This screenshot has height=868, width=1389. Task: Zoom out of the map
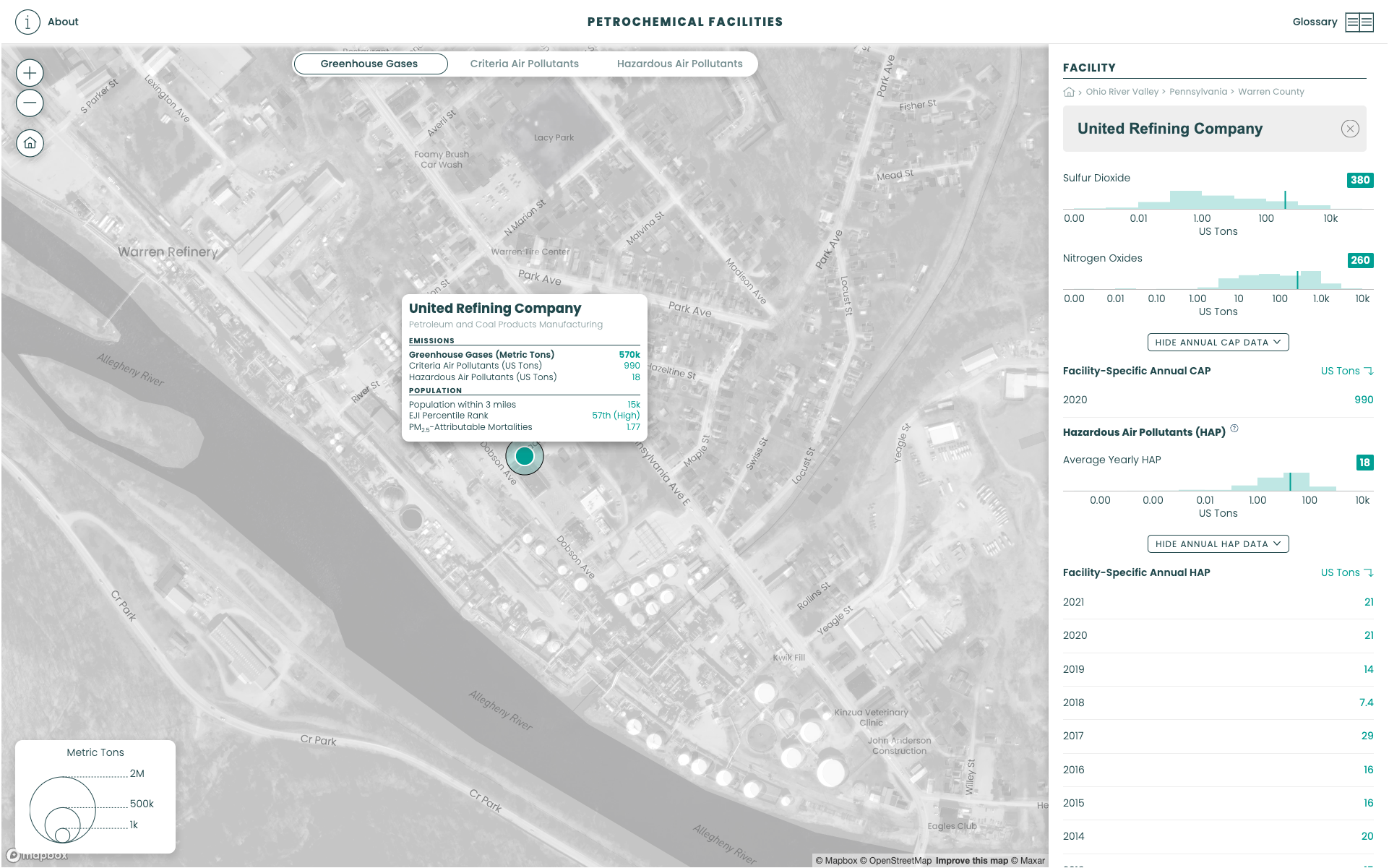(30, 103)
